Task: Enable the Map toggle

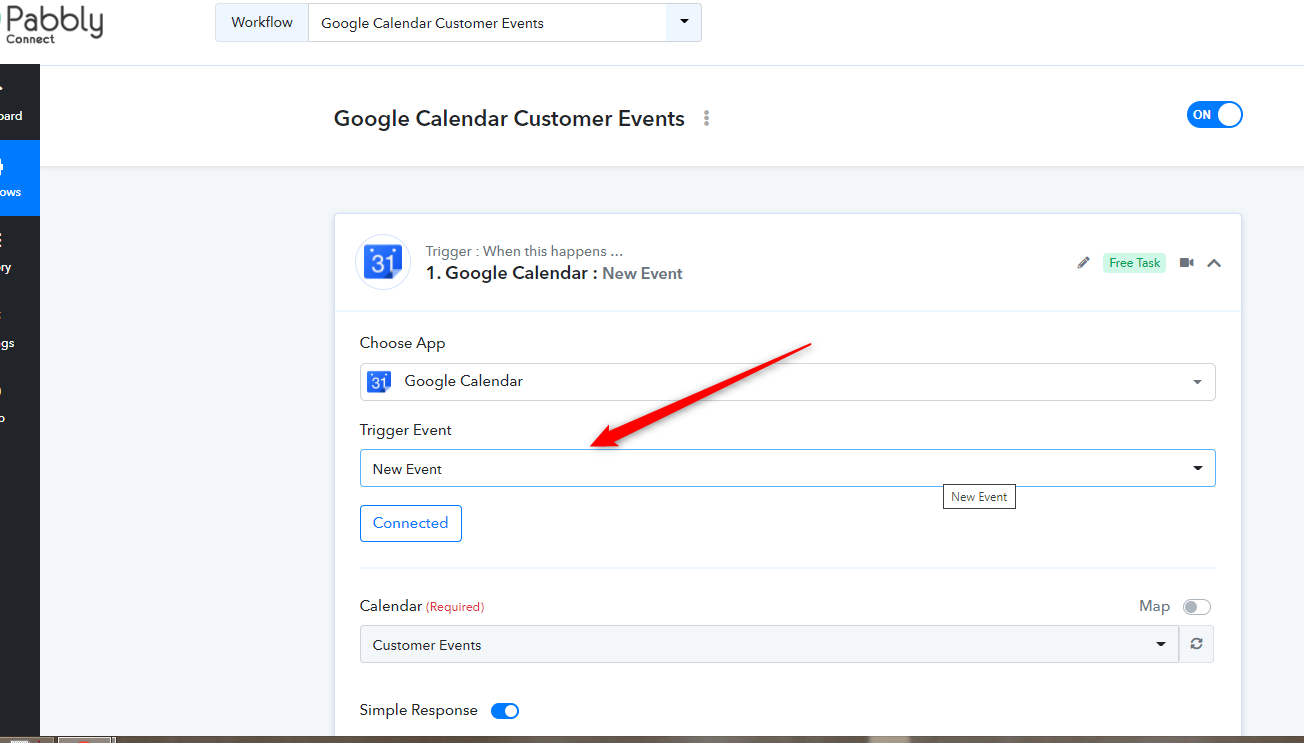Action: click(1197, 607)
